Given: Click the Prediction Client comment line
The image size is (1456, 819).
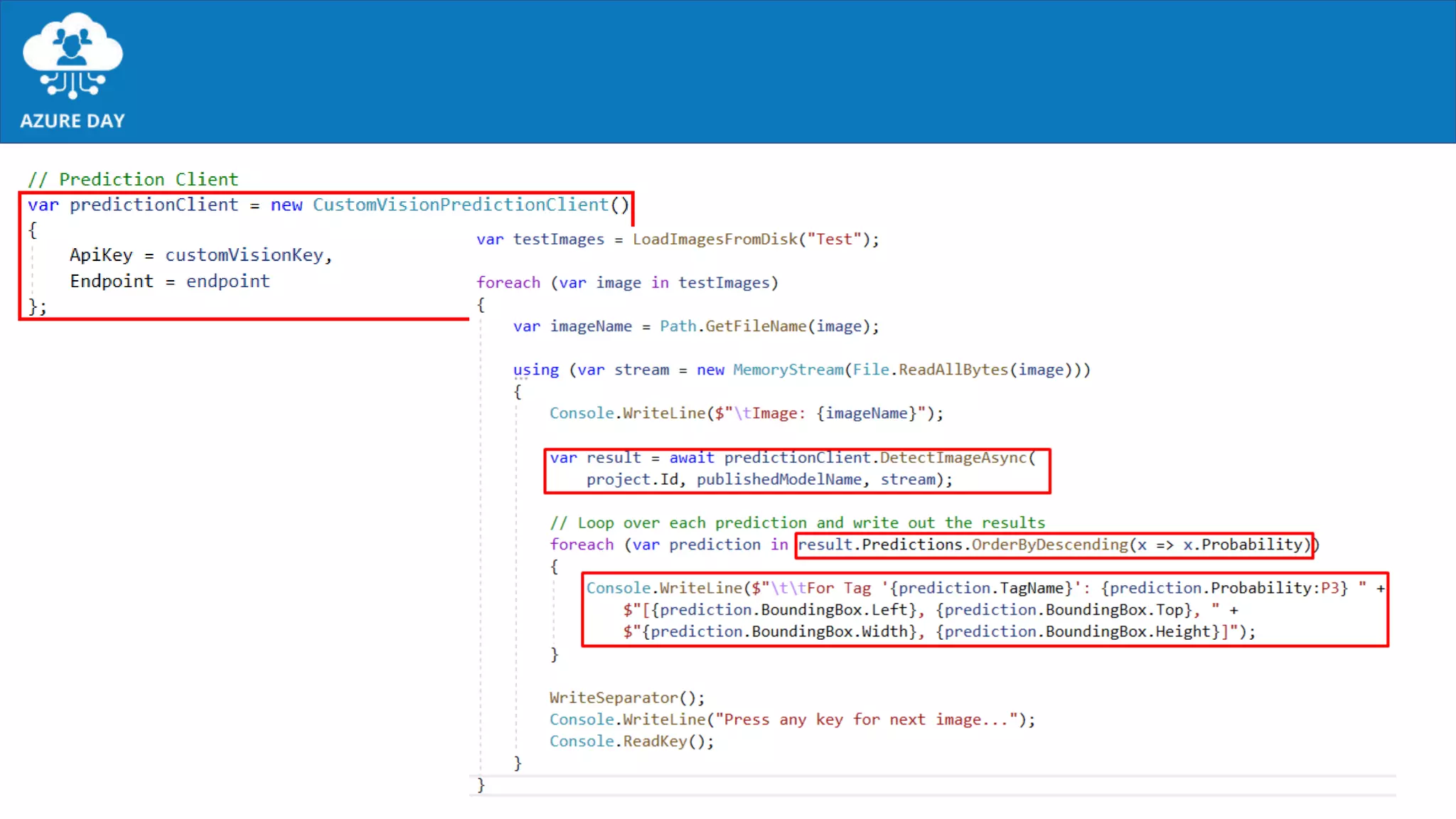Looking at the screenshot, I should pyautogui.click(x=133, y=179).
